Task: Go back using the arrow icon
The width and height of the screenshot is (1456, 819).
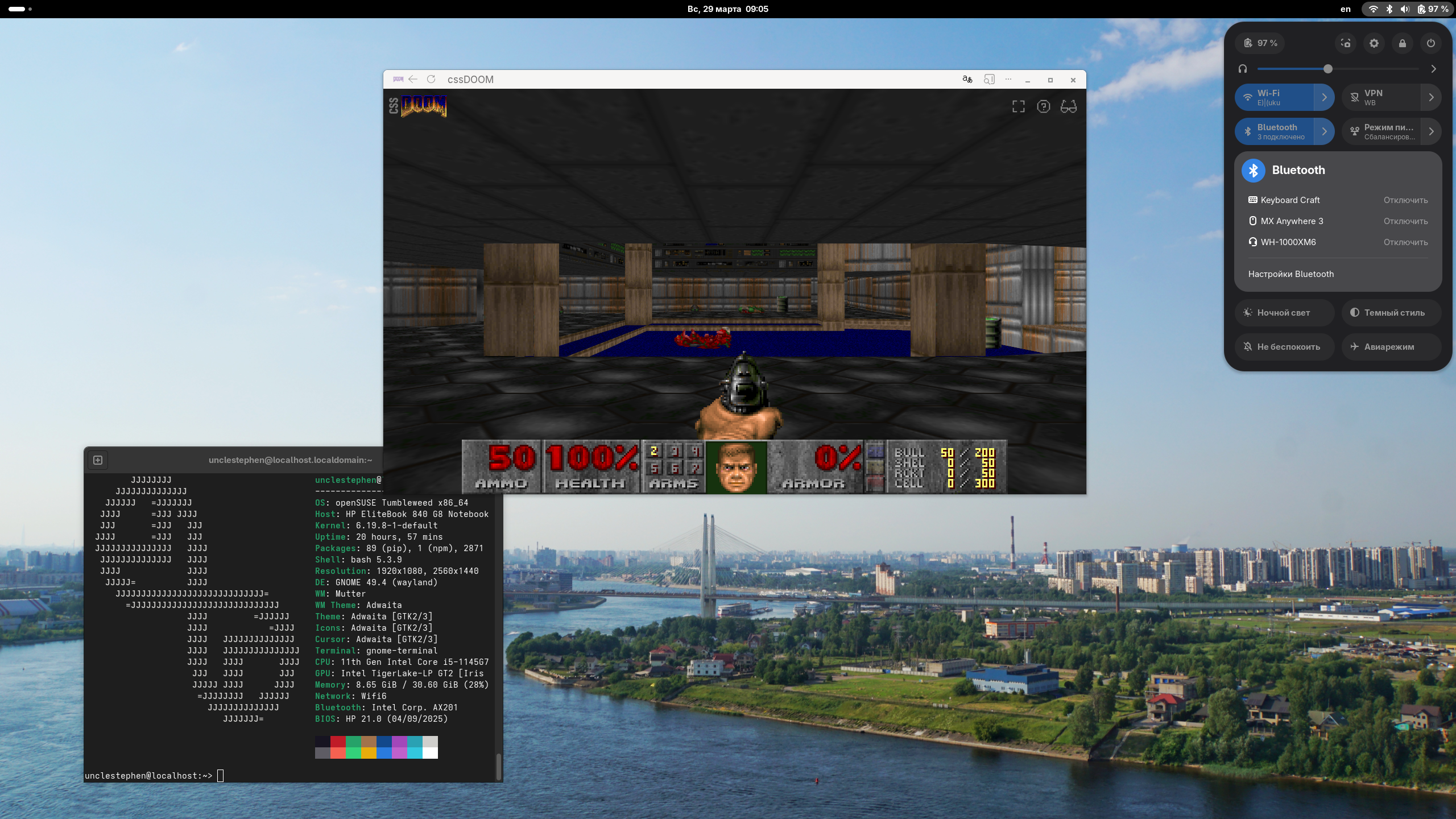Action: [x=413, y=80]
